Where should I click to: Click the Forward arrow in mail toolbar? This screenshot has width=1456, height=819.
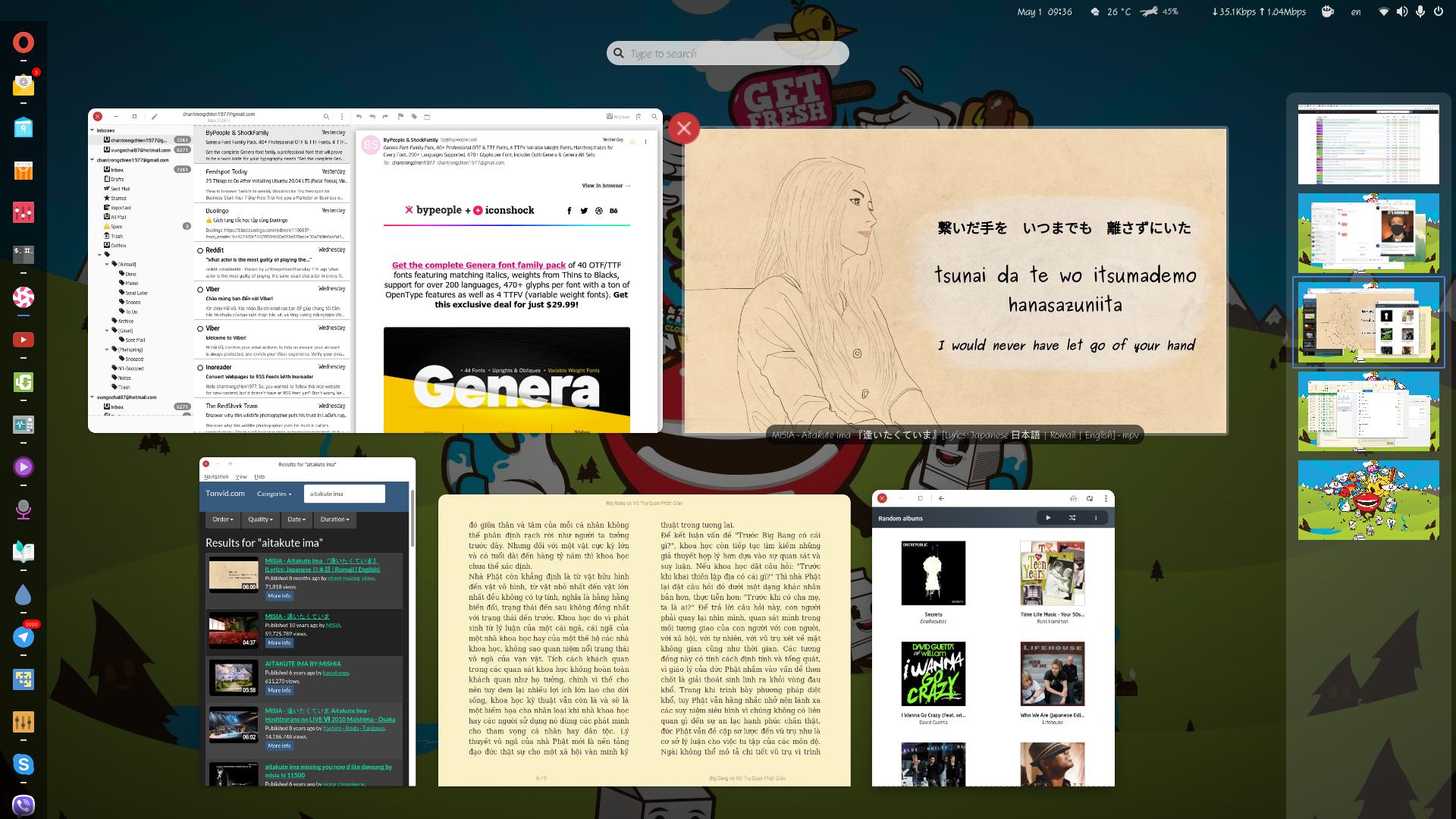coord(386,117)
